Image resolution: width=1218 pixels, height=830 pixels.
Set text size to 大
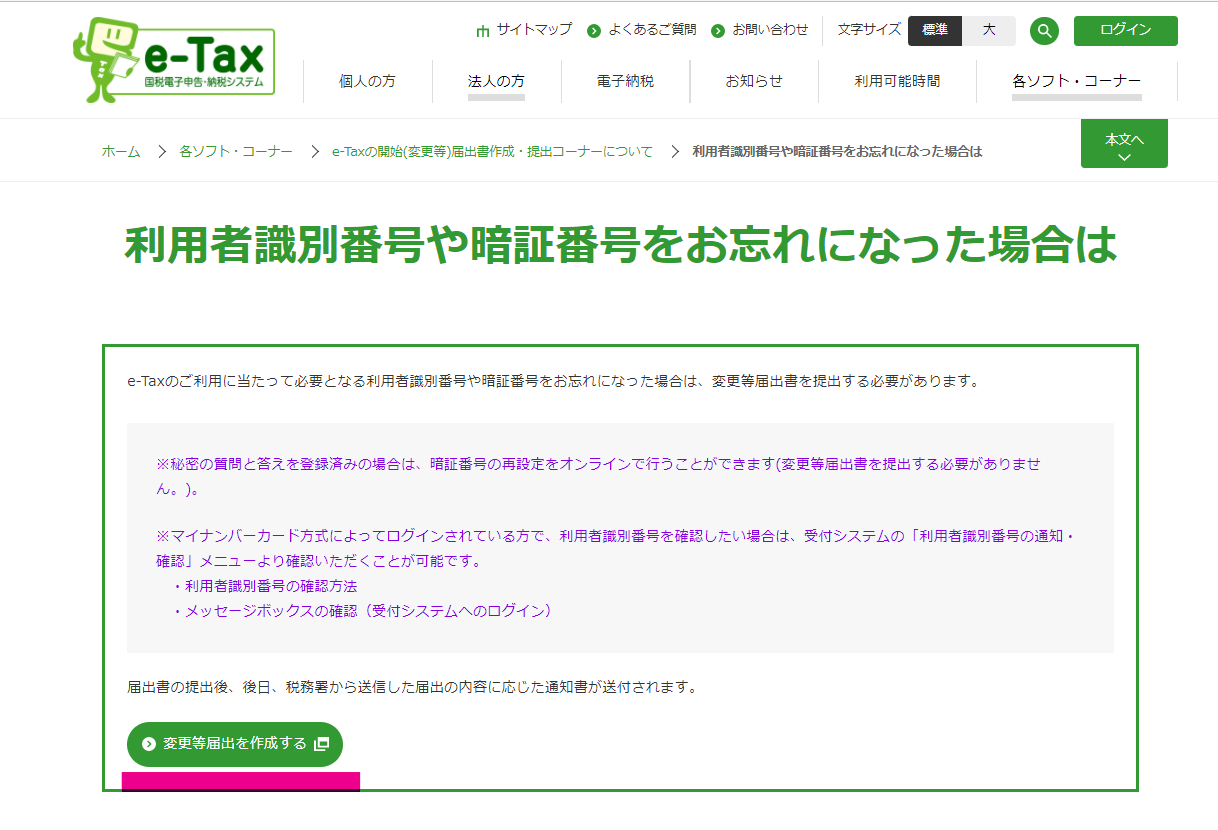[x=989, y=31]
